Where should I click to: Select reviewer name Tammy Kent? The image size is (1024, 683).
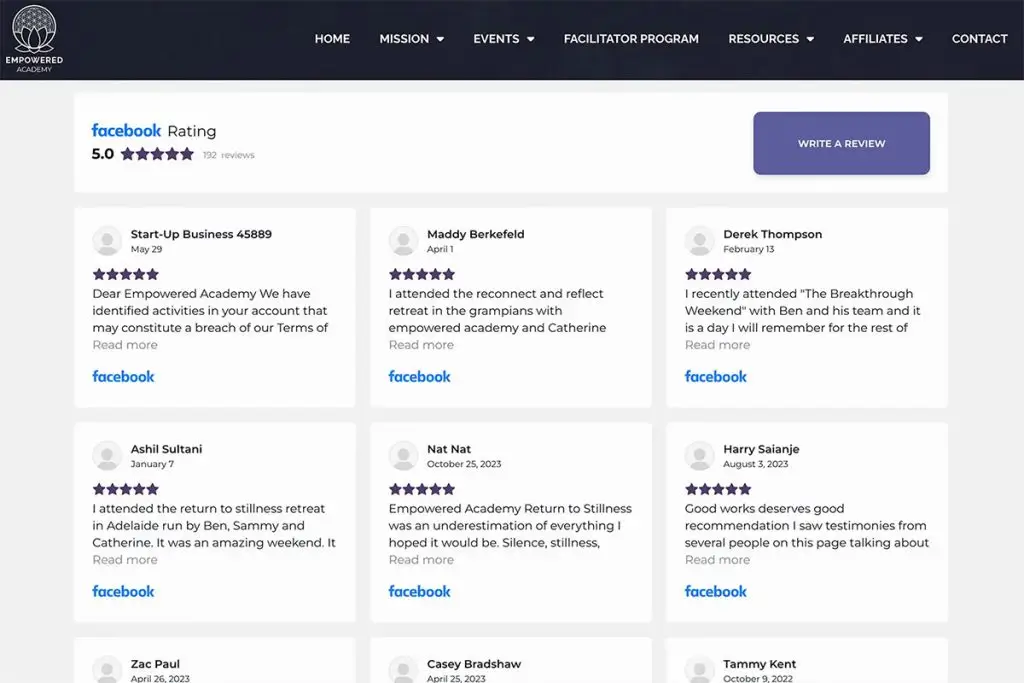[760, 663]
